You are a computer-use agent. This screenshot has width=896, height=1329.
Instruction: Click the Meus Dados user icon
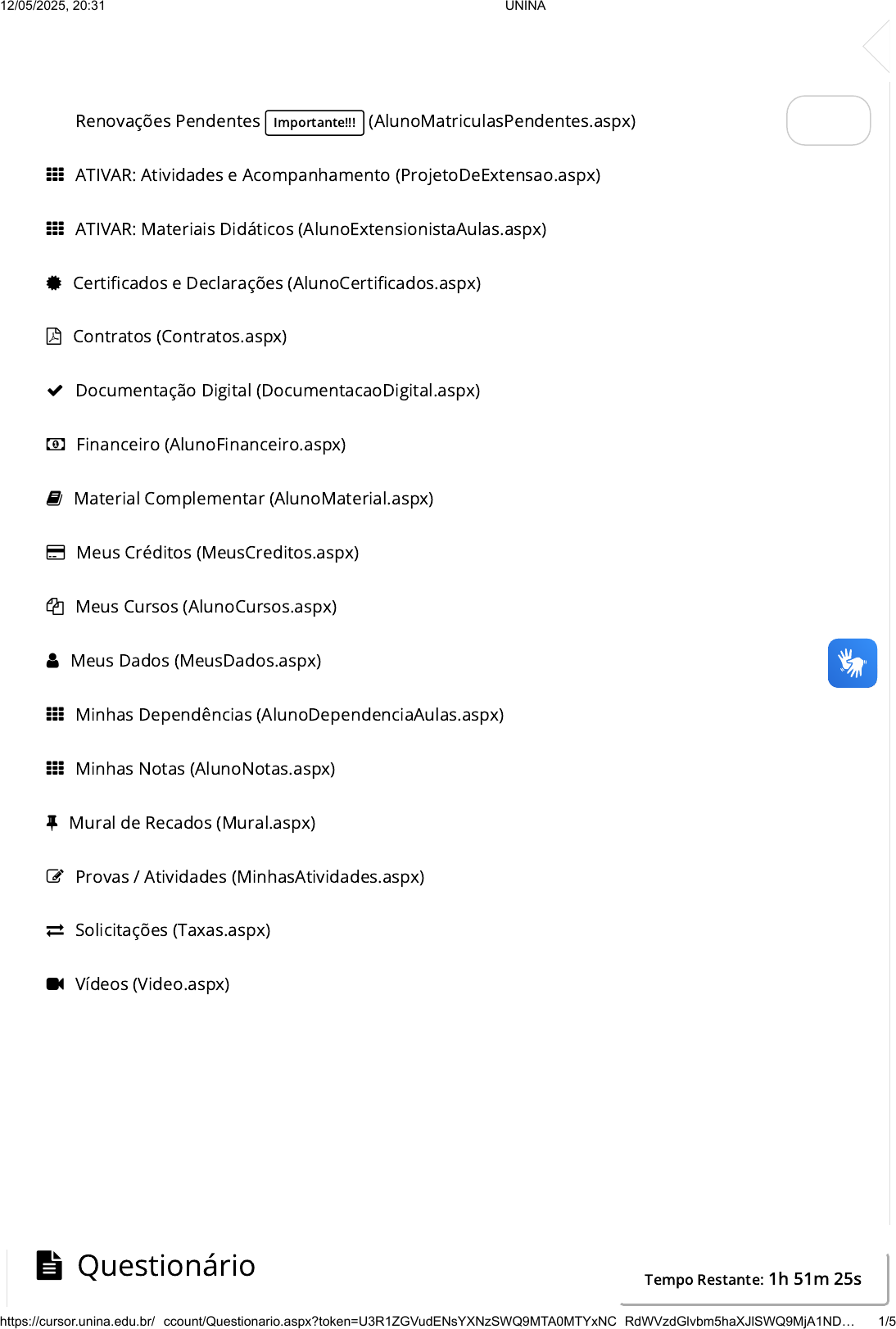pyautogui.click(x=52, y=661)
